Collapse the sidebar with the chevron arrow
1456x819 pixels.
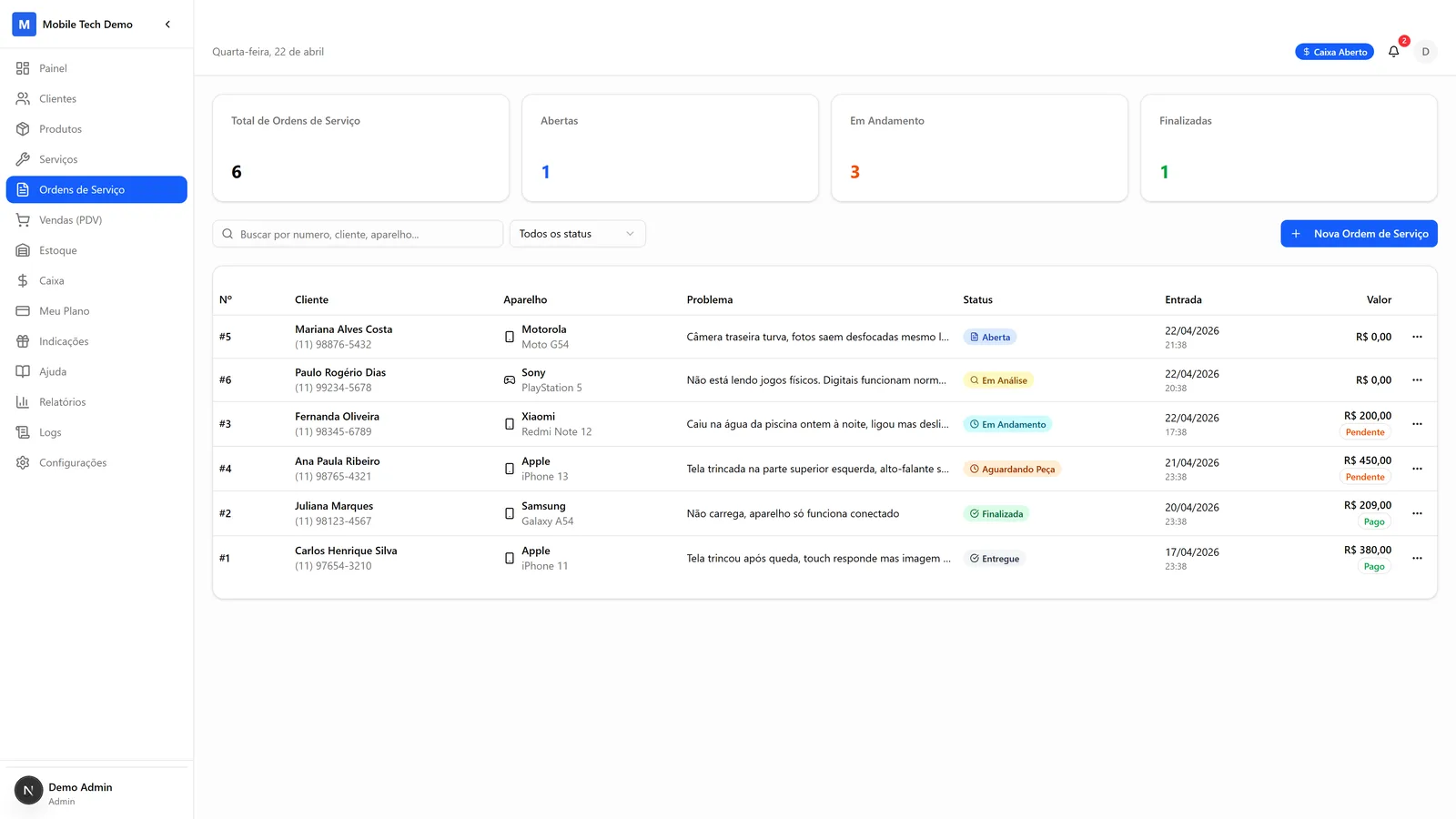(x=167, y=25)
